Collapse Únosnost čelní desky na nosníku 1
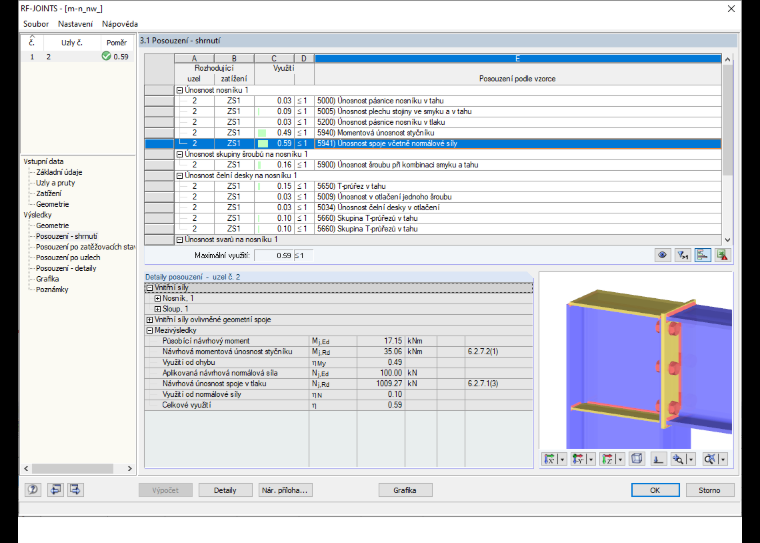 pyautogui.click(x=179, y=176)
